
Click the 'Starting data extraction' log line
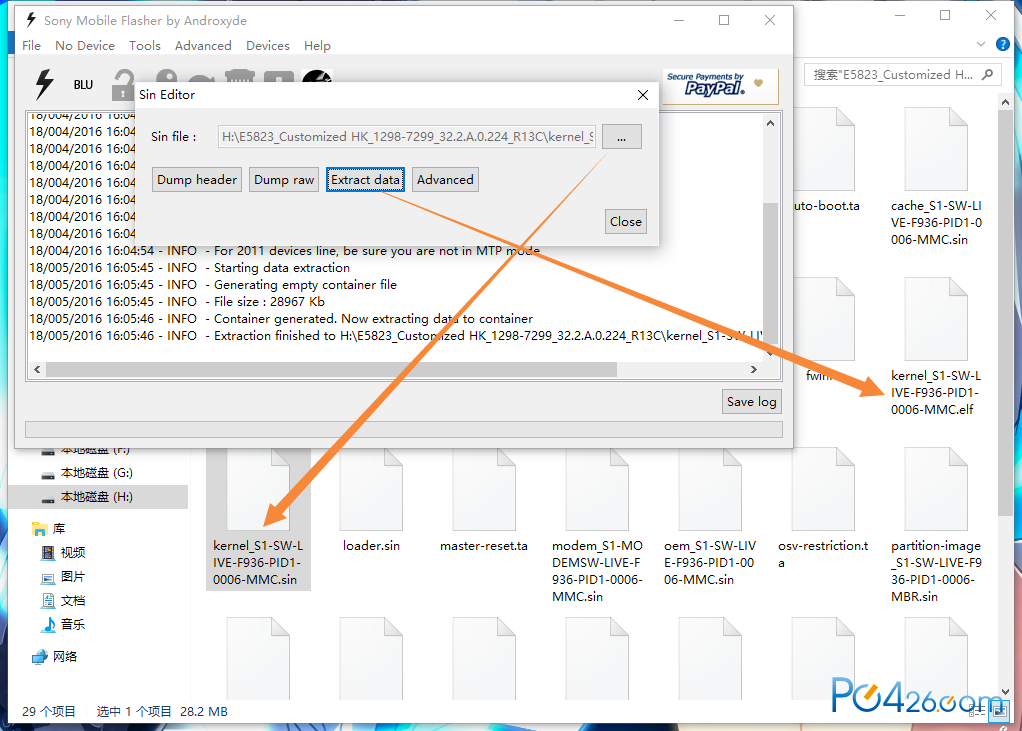pos(190,268)
